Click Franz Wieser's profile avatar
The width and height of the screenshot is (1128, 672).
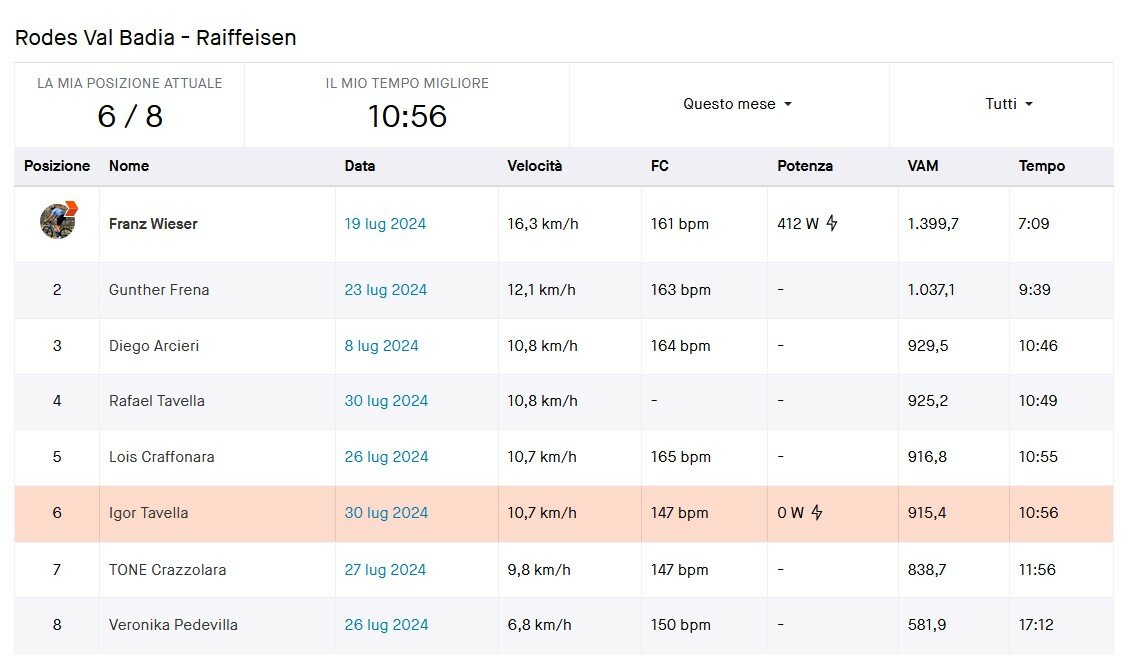point(58,220)
